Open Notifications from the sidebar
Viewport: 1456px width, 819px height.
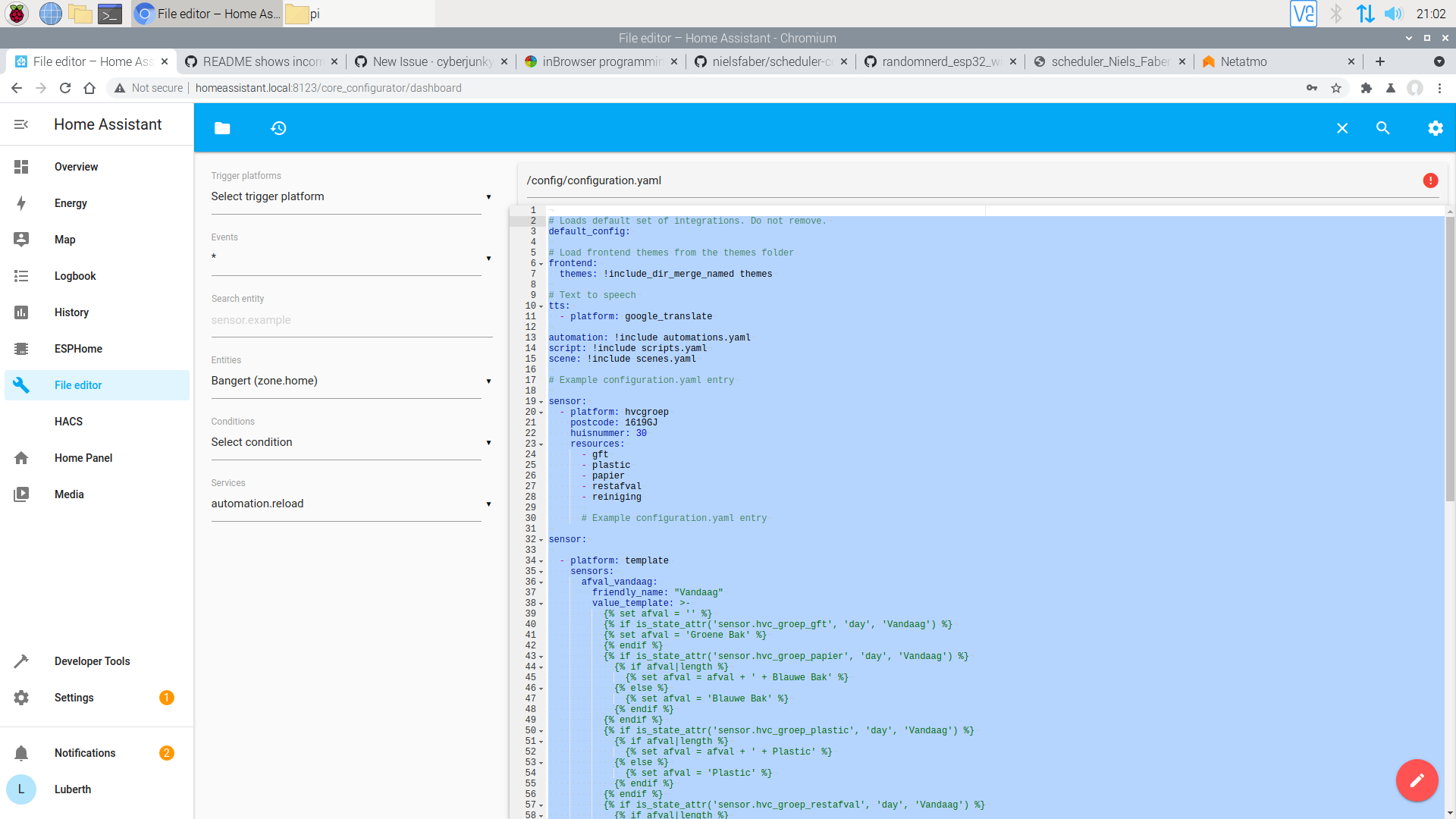pyautogui.click(x=85, y=753)
